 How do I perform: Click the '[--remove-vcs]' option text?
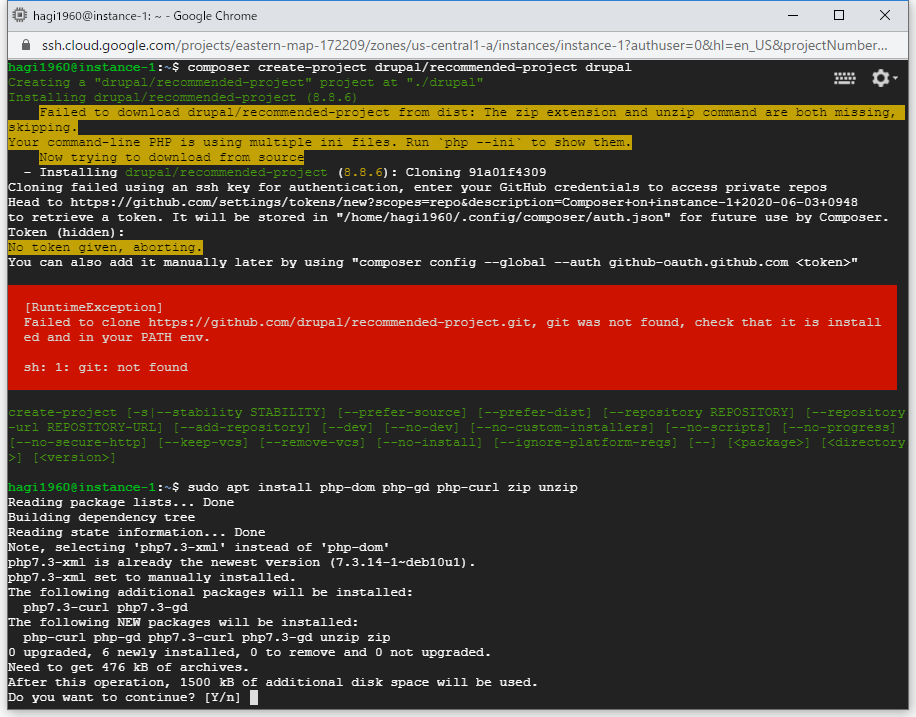pos(312,442)
